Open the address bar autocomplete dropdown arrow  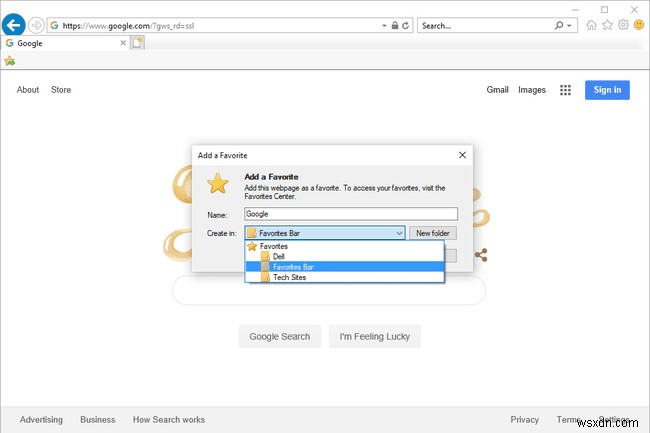(x=384, y=26)
